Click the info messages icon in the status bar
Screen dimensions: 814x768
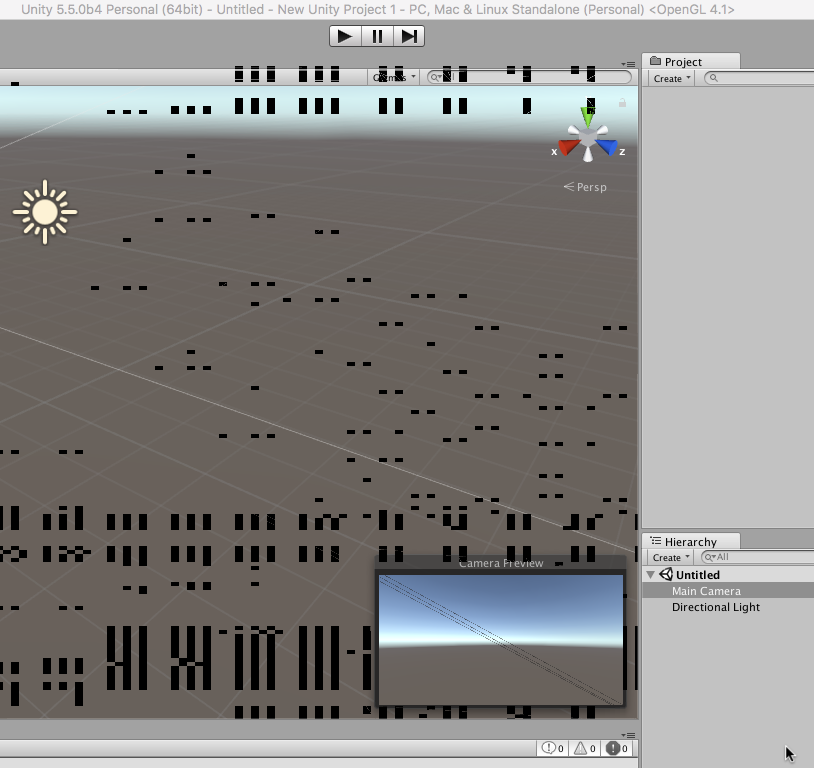(549, 748)
